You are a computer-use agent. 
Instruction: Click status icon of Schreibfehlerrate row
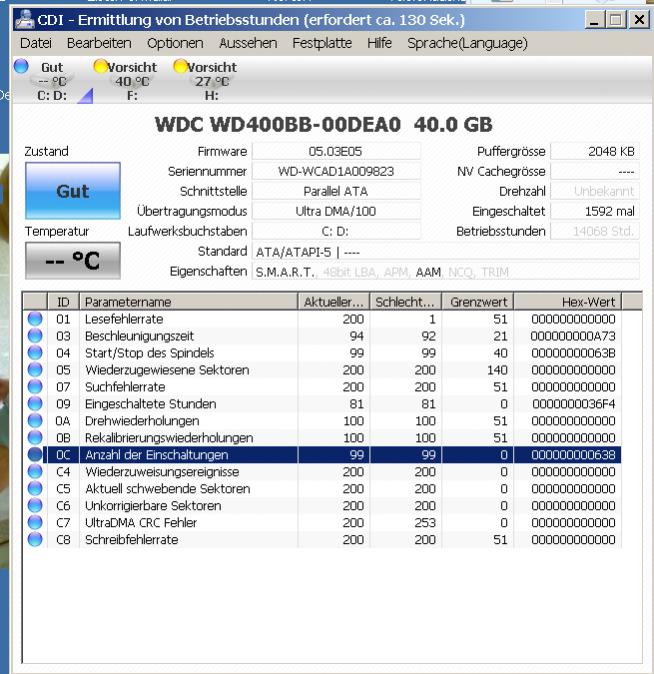[35, 539]
